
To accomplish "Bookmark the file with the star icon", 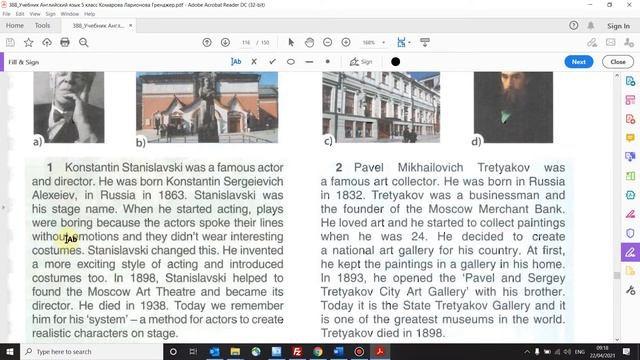I will pyautogui.click(x=29, y=42).
